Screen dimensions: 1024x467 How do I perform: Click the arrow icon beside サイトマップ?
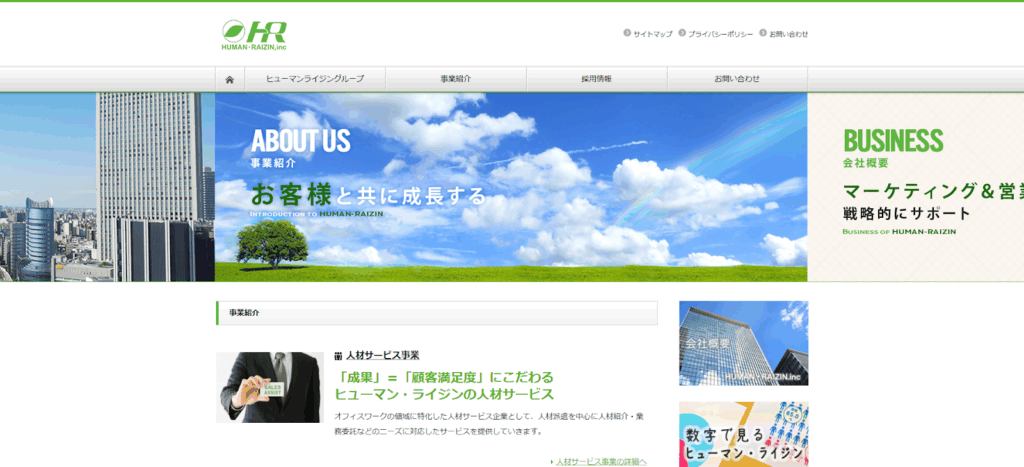(x=627, y=33)
